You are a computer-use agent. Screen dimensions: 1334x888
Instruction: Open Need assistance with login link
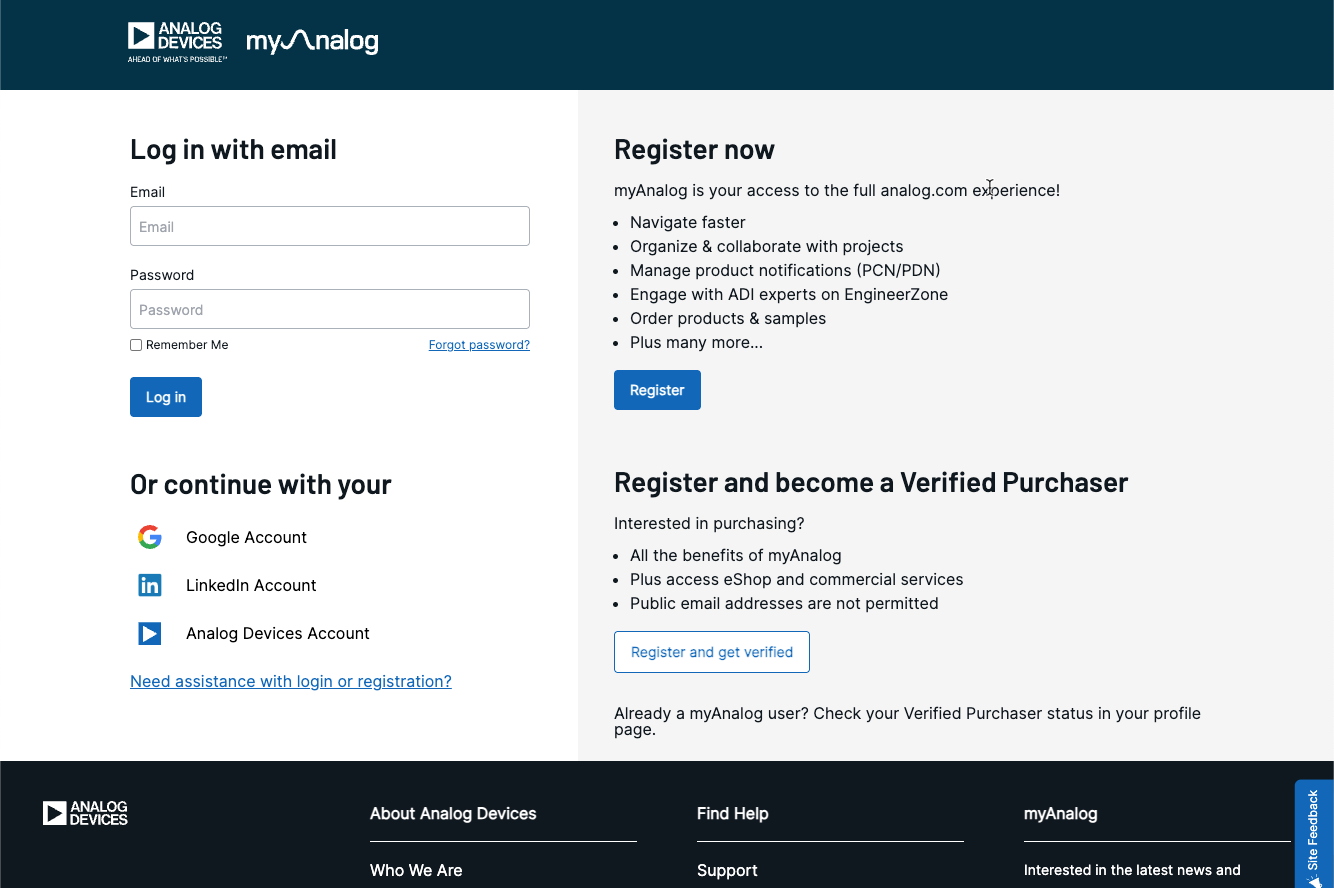click(x=290, y=681)
